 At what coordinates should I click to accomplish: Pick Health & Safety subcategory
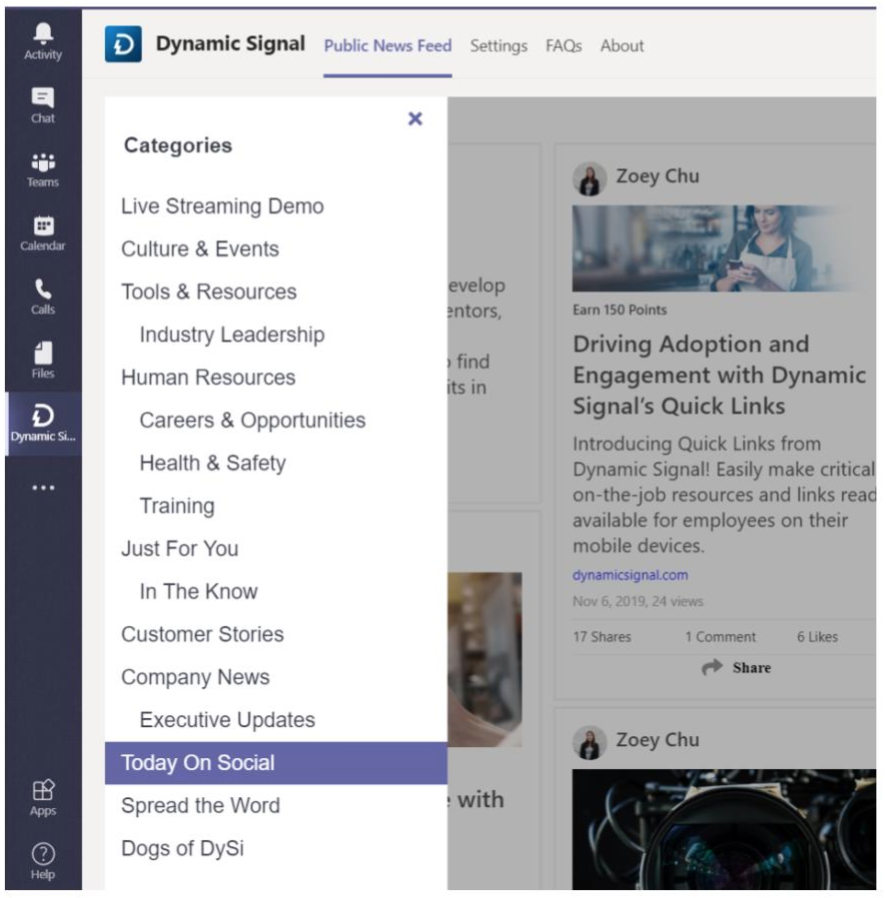point(212,463)
